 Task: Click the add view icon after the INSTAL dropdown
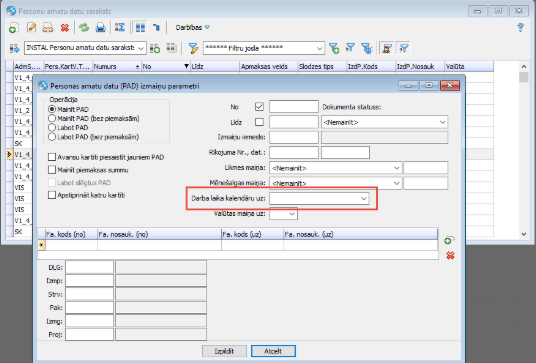(155, 48)
